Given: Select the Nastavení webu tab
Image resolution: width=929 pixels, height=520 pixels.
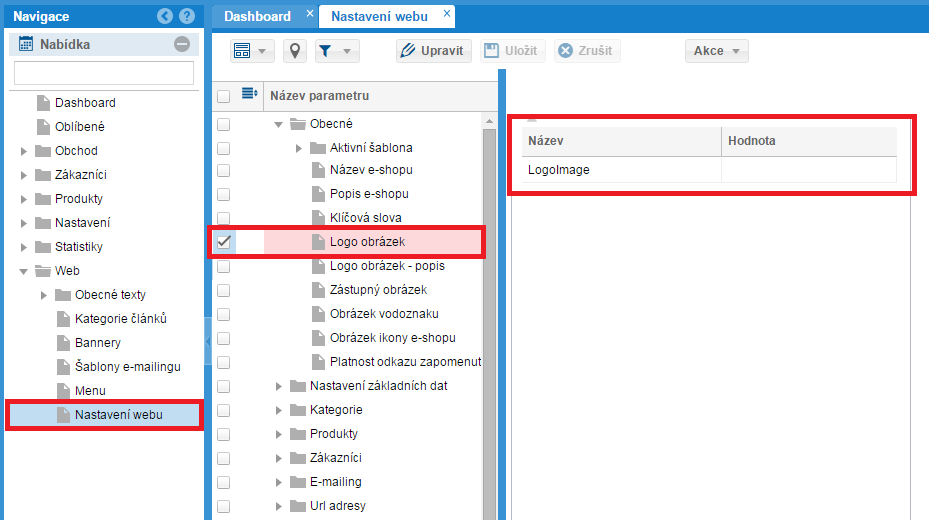Looking at the screenshot, I should tap(379, 16).
